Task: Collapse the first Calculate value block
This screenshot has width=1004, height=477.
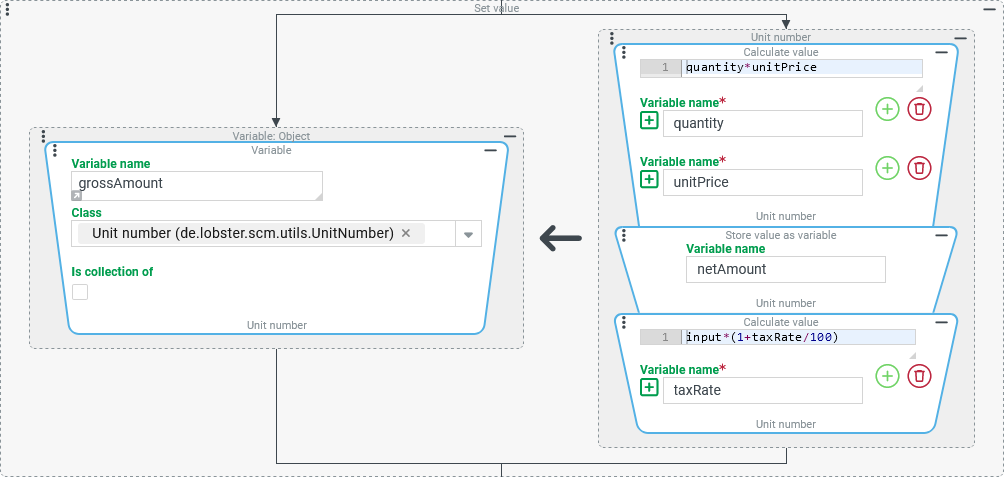Action: pos(940,52)
